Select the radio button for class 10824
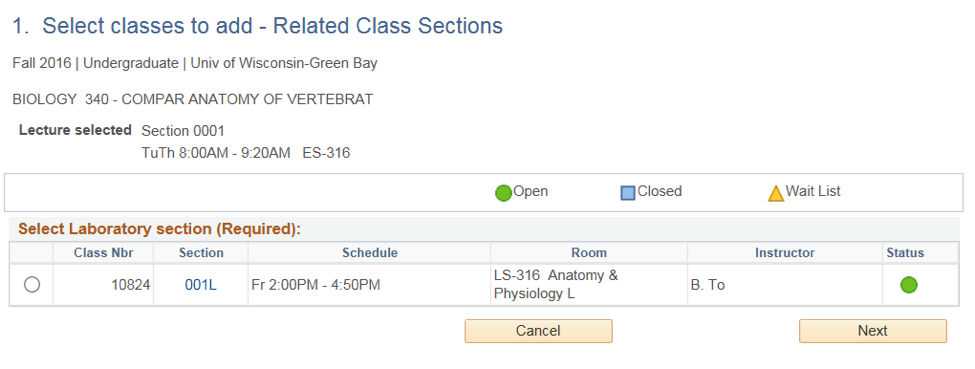Viewport: 975px width, 369px height. 32,285
